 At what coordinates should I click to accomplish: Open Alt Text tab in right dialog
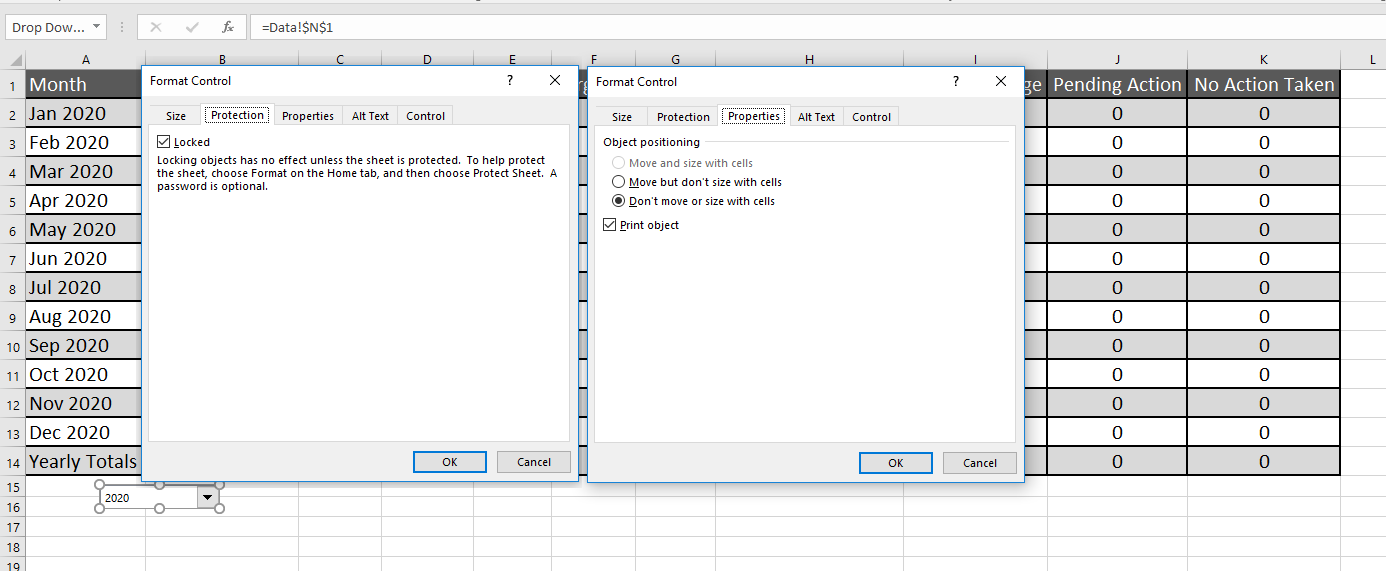(816, 117)
